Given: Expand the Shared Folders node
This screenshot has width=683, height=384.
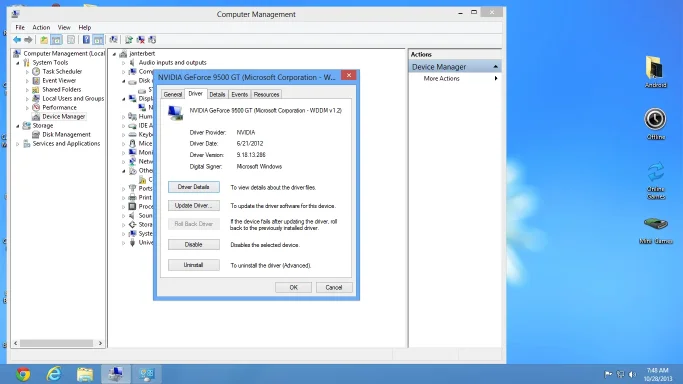Looking at the screenshot, I should tap(27, 90).
